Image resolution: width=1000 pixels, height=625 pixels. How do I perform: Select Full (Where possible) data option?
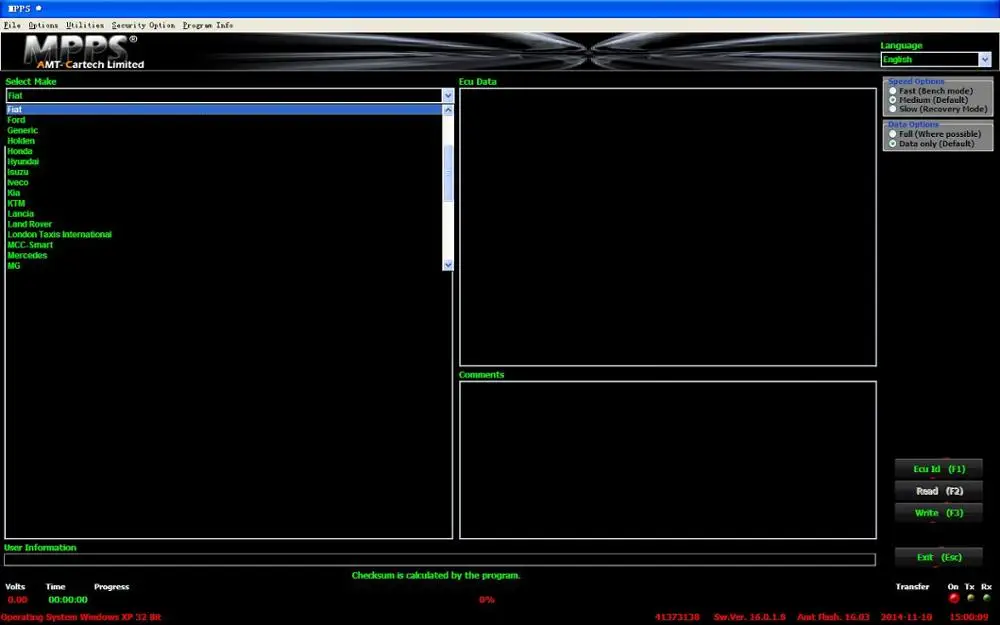tap(891, 133)
